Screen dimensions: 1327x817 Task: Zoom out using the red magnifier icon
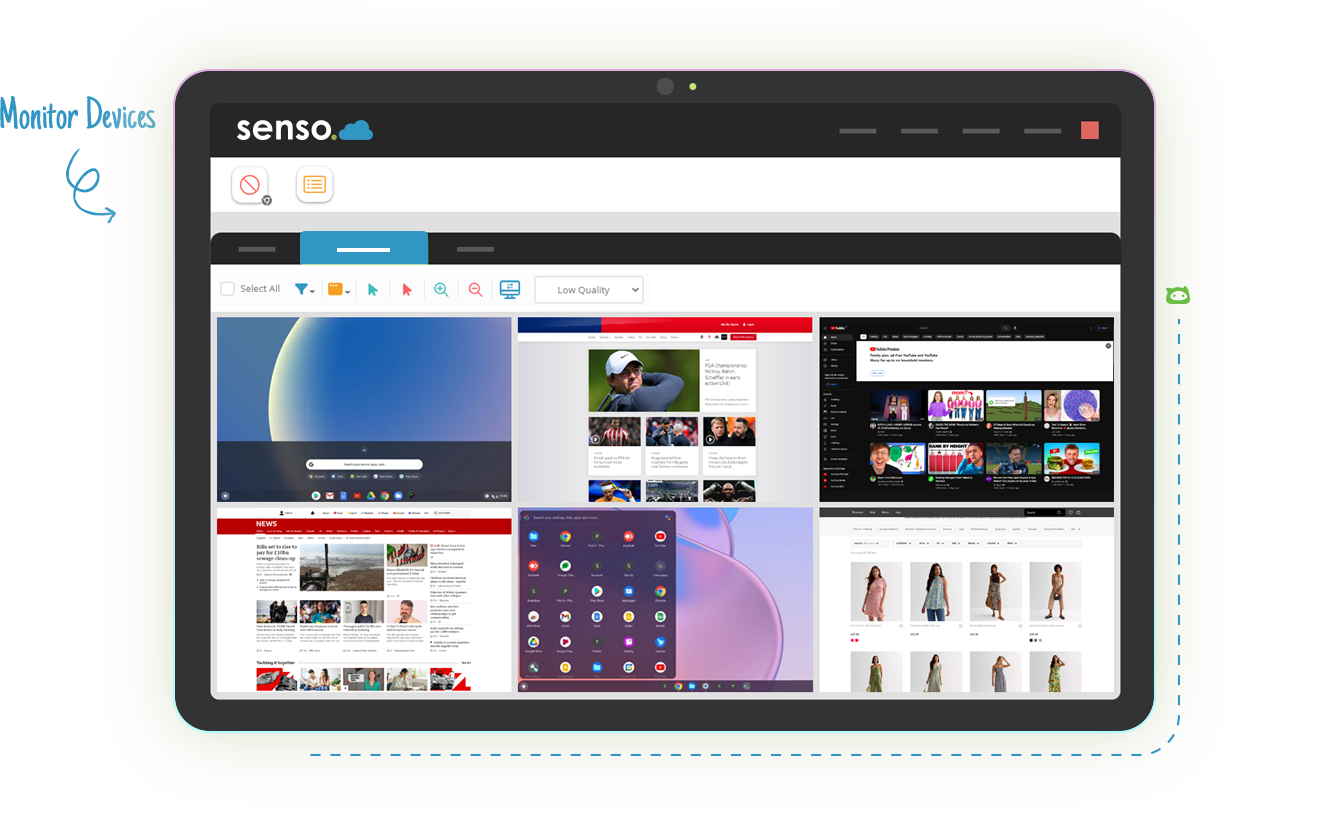(x=476, y=289)
